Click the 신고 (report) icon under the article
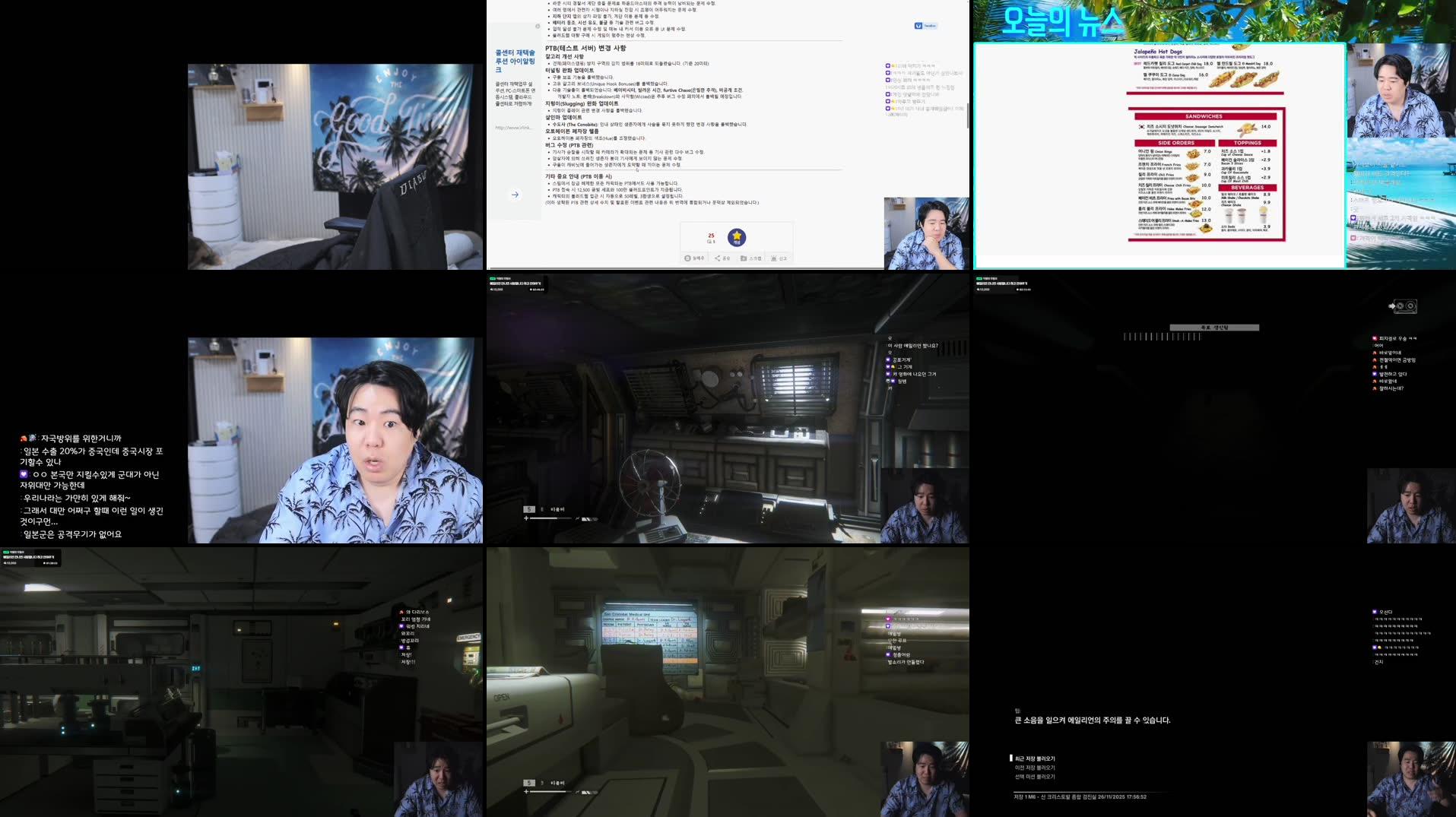 [773, 259]
